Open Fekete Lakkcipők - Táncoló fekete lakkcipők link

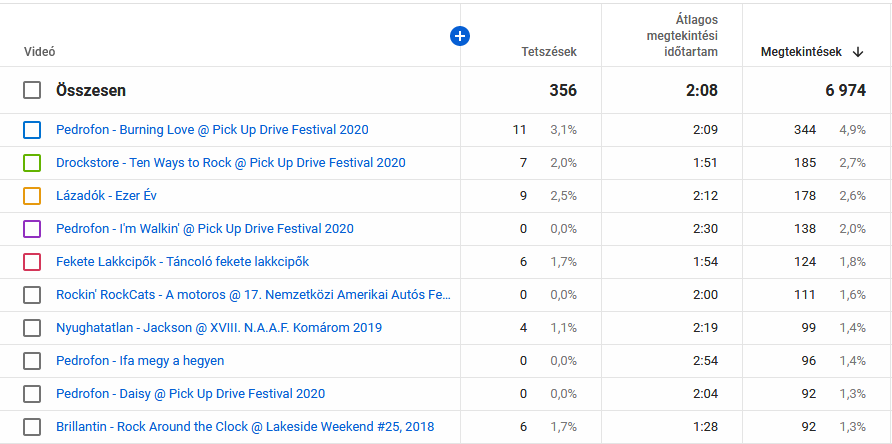click(182, 262)
